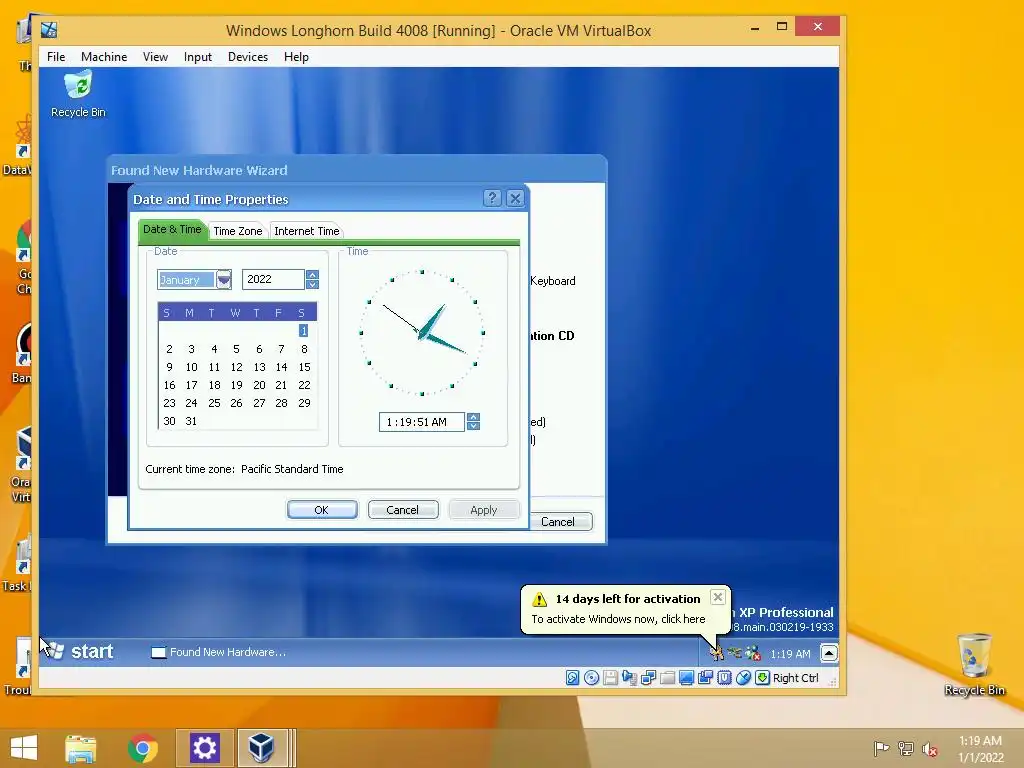Open the Recycle Bin inside the Longhorn VM
This screenshot has width=1024, height=768.
coord(78,95)
